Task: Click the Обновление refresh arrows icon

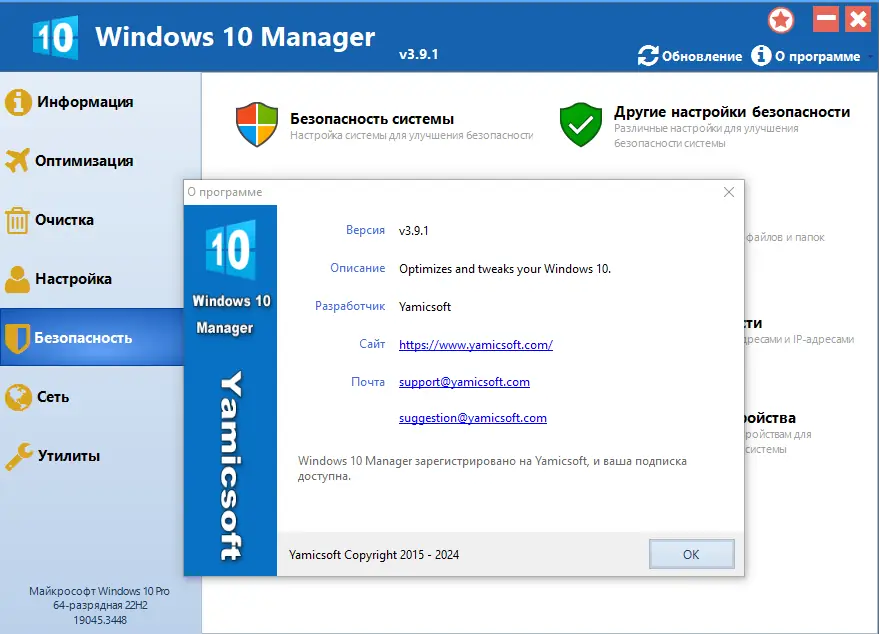Action: coord(648,55)
